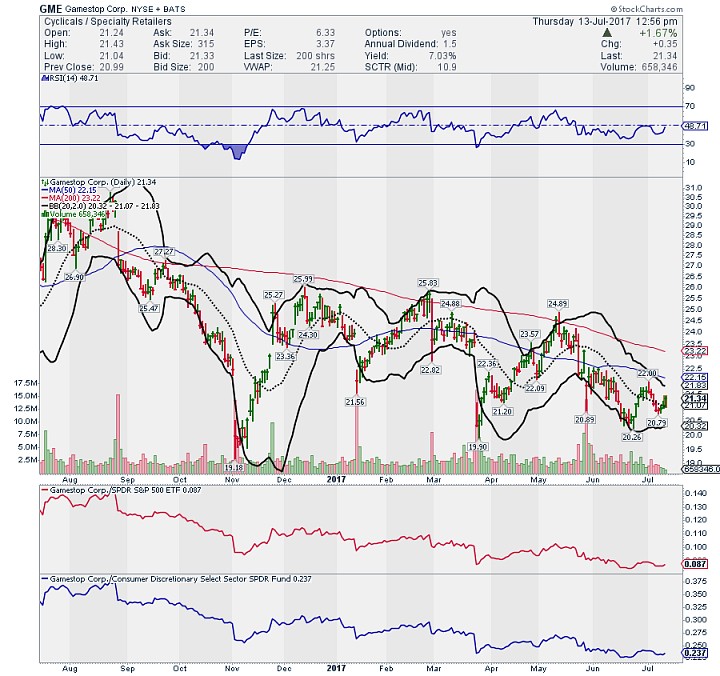Click the Low value 21.04
Image resolution: width=720 pixels, height=676 pixels.
[x=112, y=56]
